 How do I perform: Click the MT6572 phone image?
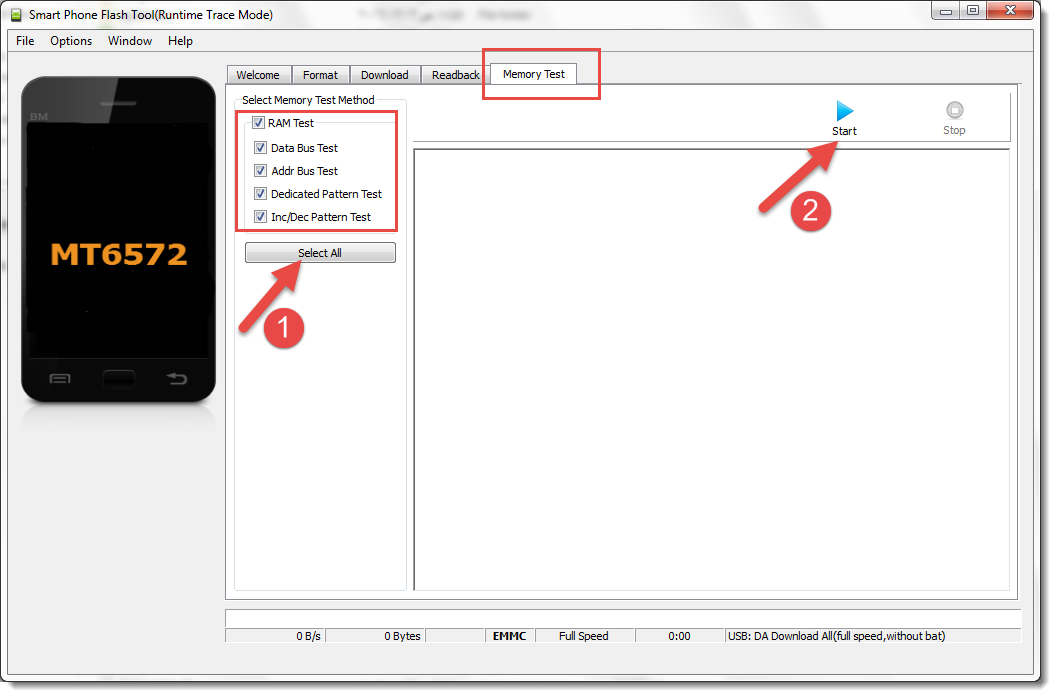pos(119,240)
